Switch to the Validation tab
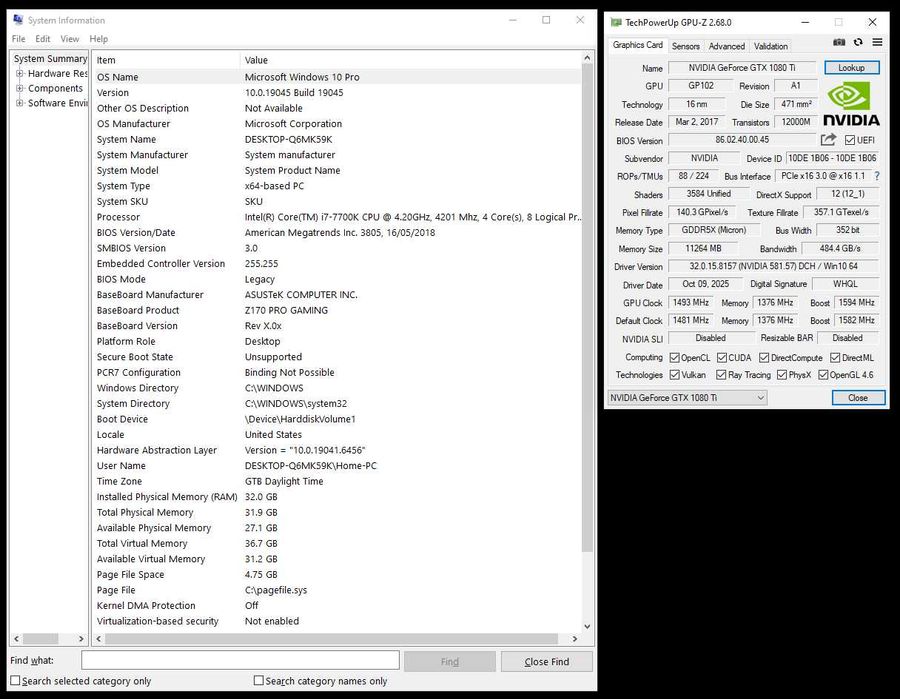 pyautogui.click(x=771, y=46)
